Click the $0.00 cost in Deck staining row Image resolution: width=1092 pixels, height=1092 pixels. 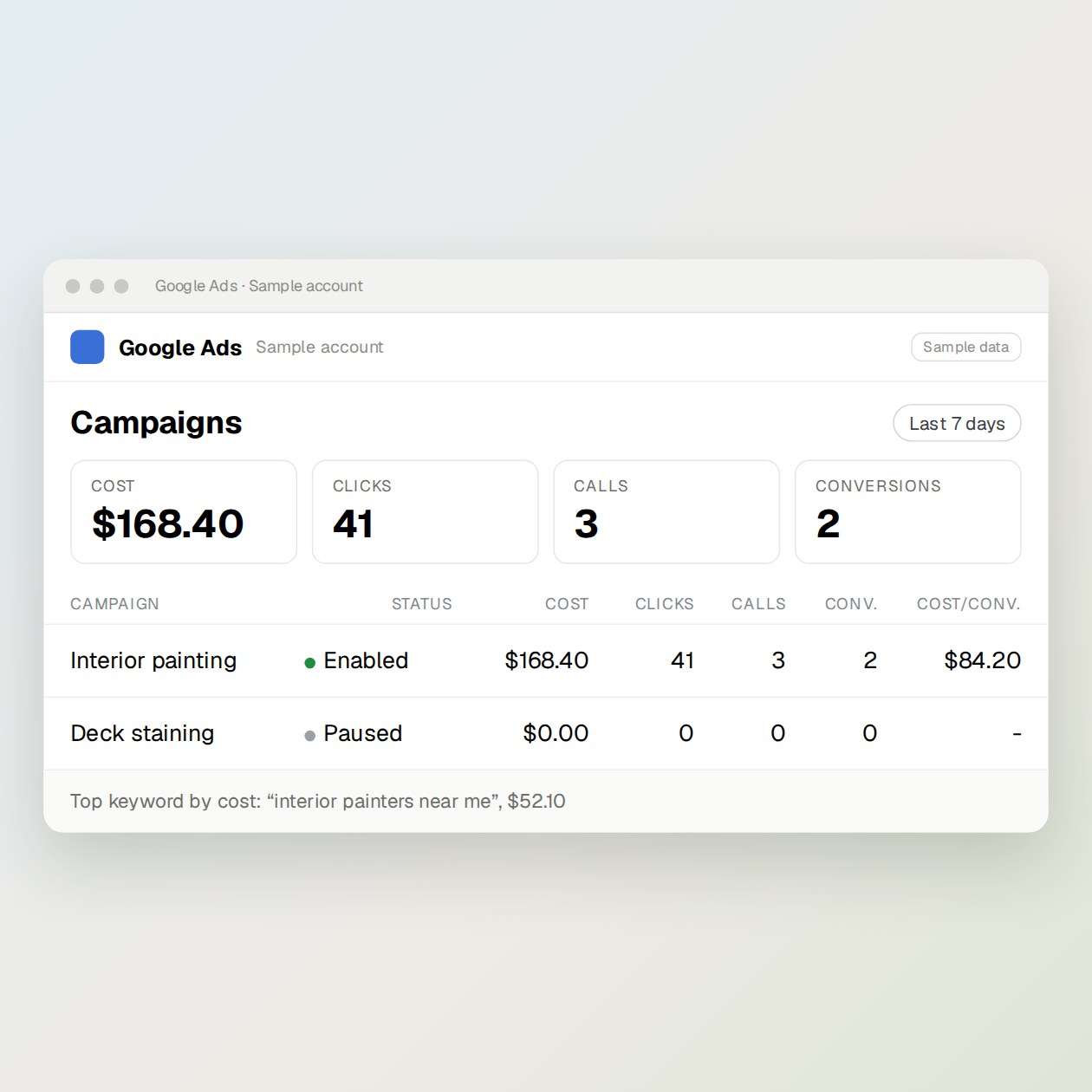556,733
